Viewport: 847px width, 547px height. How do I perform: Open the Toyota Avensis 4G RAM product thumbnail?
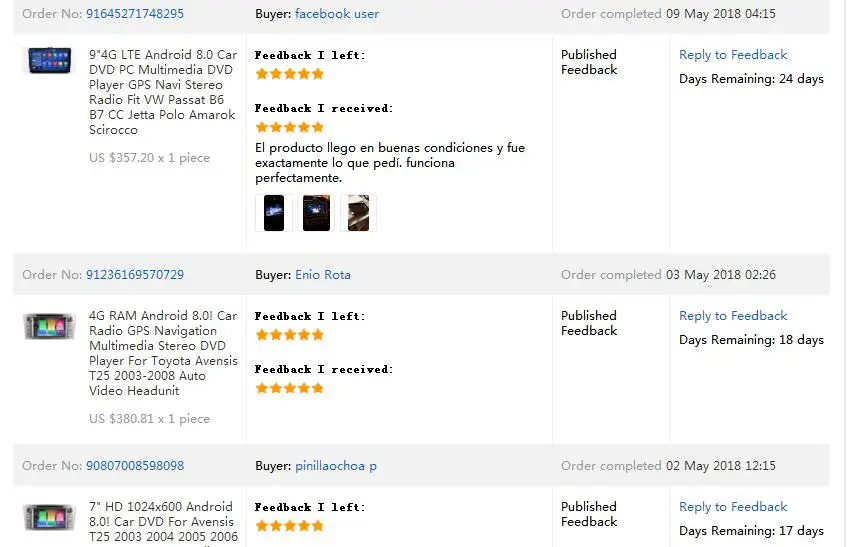(x=49, y=326)
